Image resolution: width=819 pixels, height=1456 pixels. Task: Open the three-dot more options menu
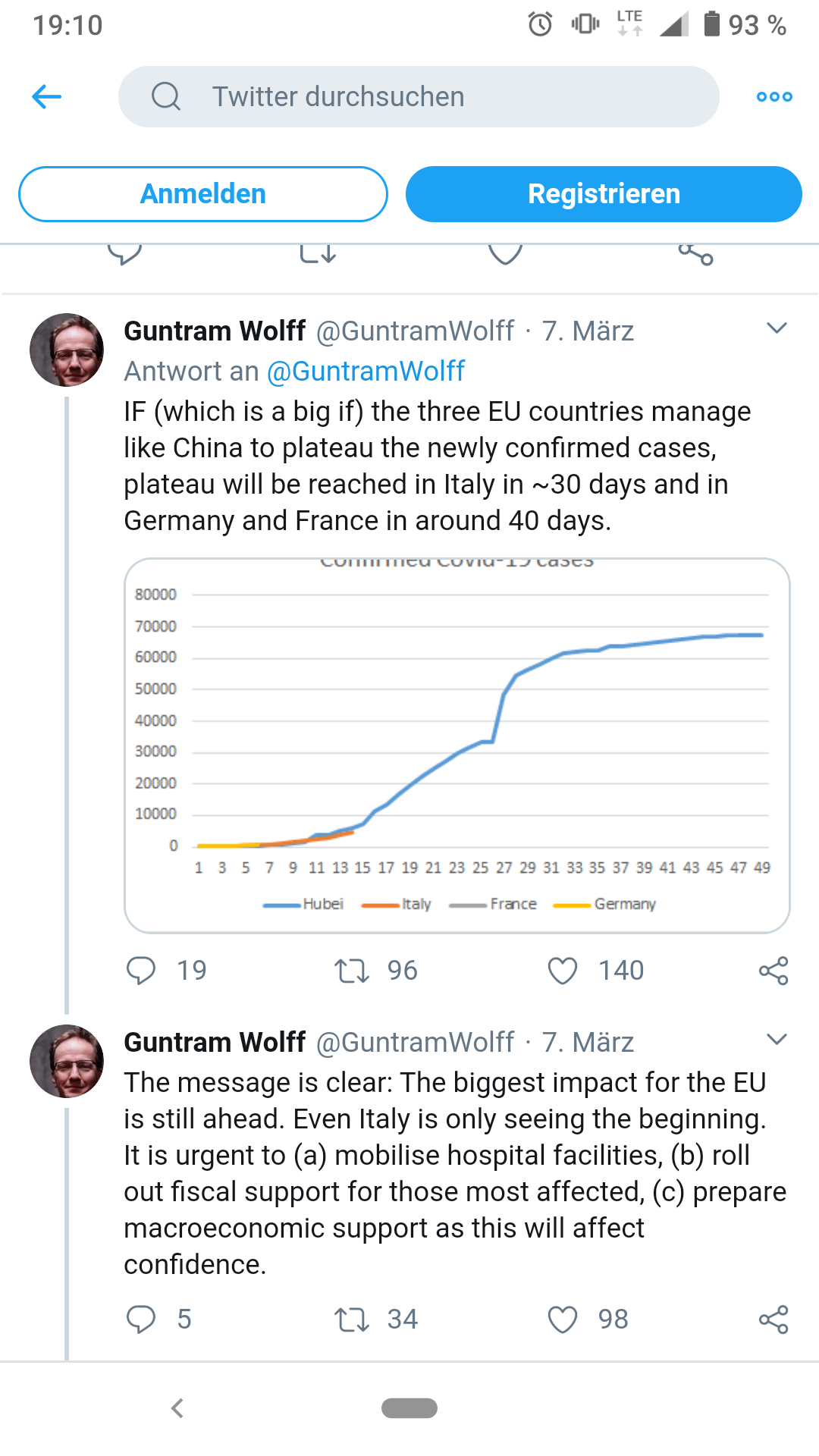774,97
